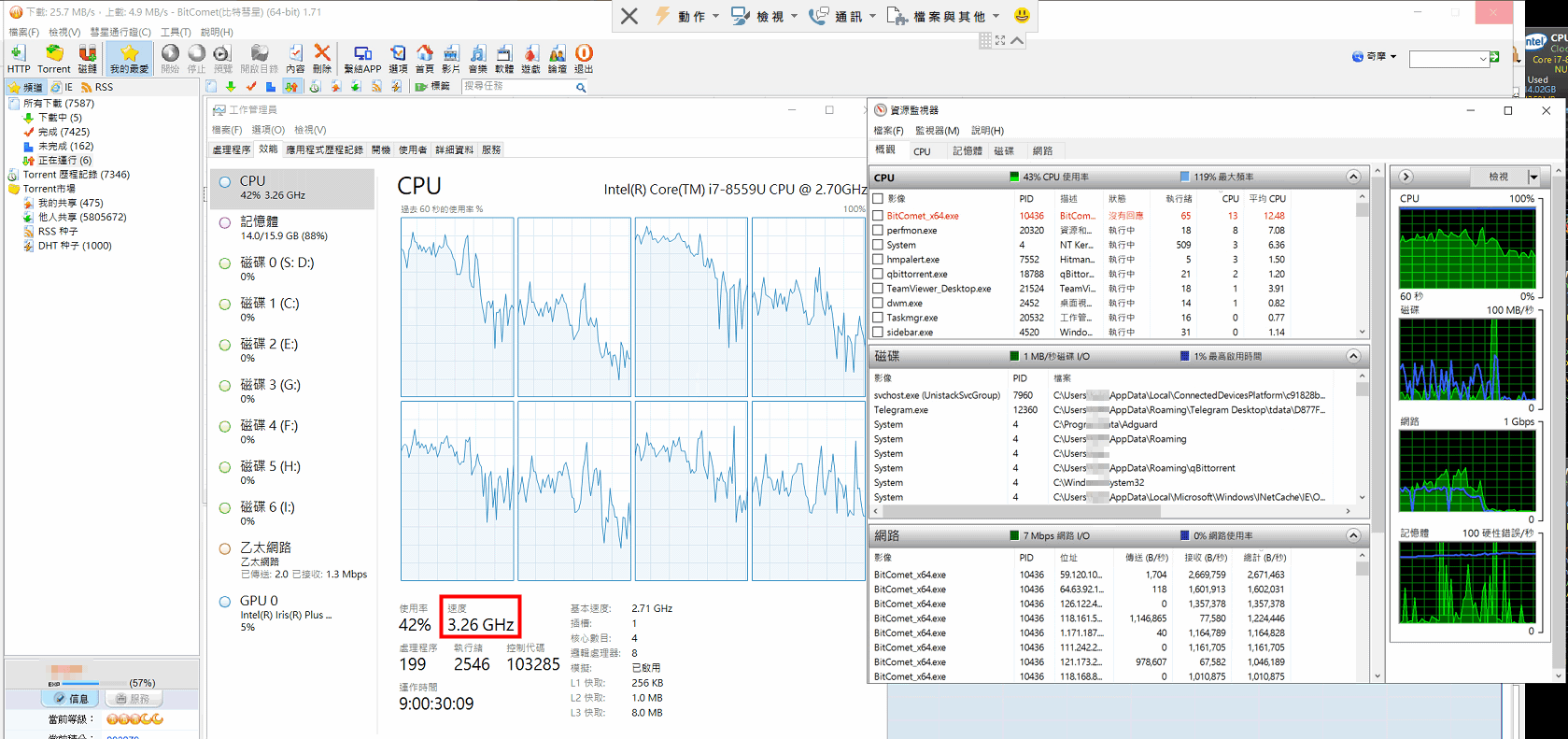This screenshot has width=1568, height=739.
Task: Collapse the 磁碟 disk section in Resource Monitor
Action: click(1353, 356)
